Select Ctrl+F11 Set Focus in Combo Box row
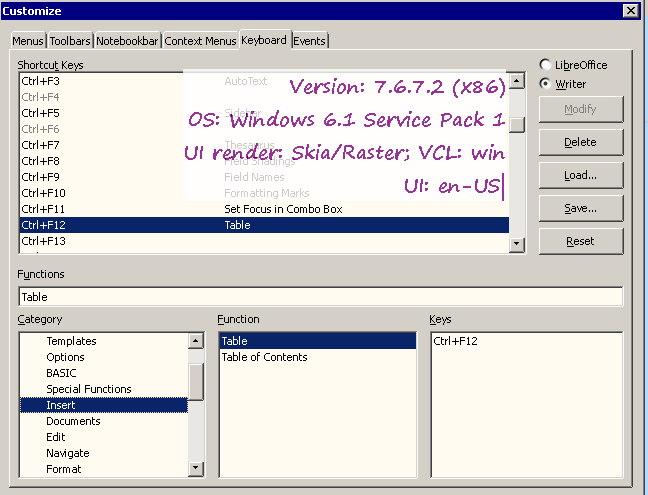648x495 pixels. (264, 209)
